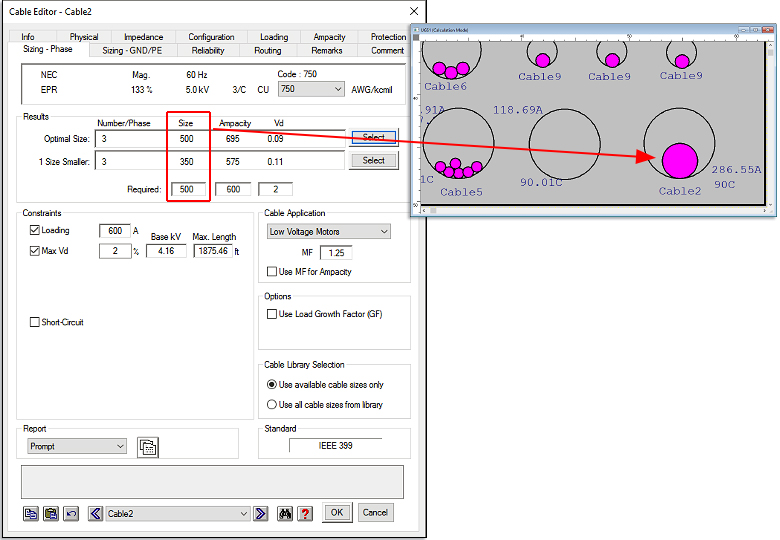Go to next cable with right arrows
780x540 pixels.
pos(260,513)
